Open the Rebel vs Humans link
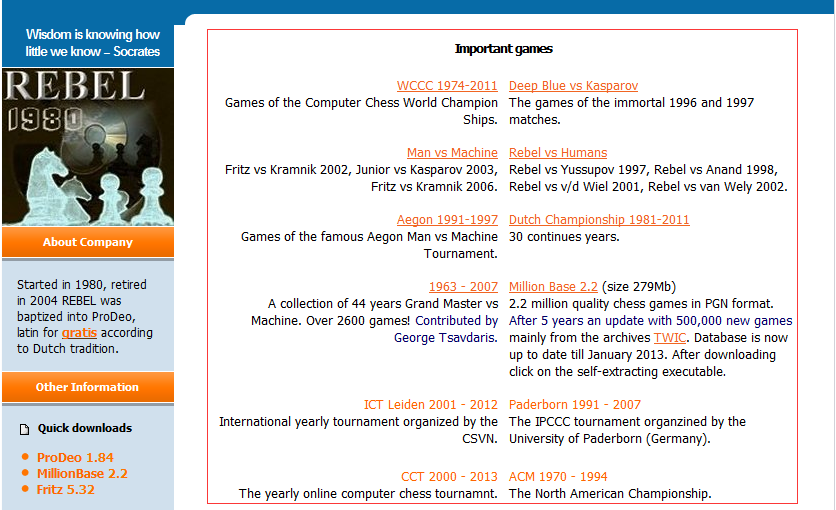This screenshot has width=836, height=510. [x=558, y=153]
